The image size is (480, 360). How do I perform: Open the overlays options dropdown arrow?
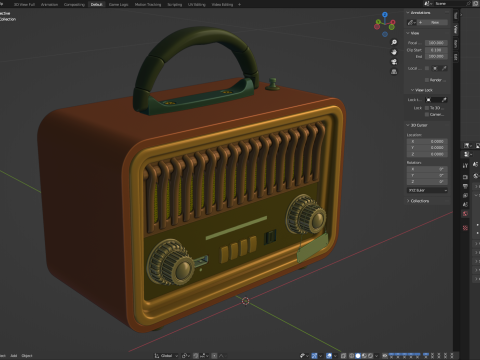tap(335, 356)
